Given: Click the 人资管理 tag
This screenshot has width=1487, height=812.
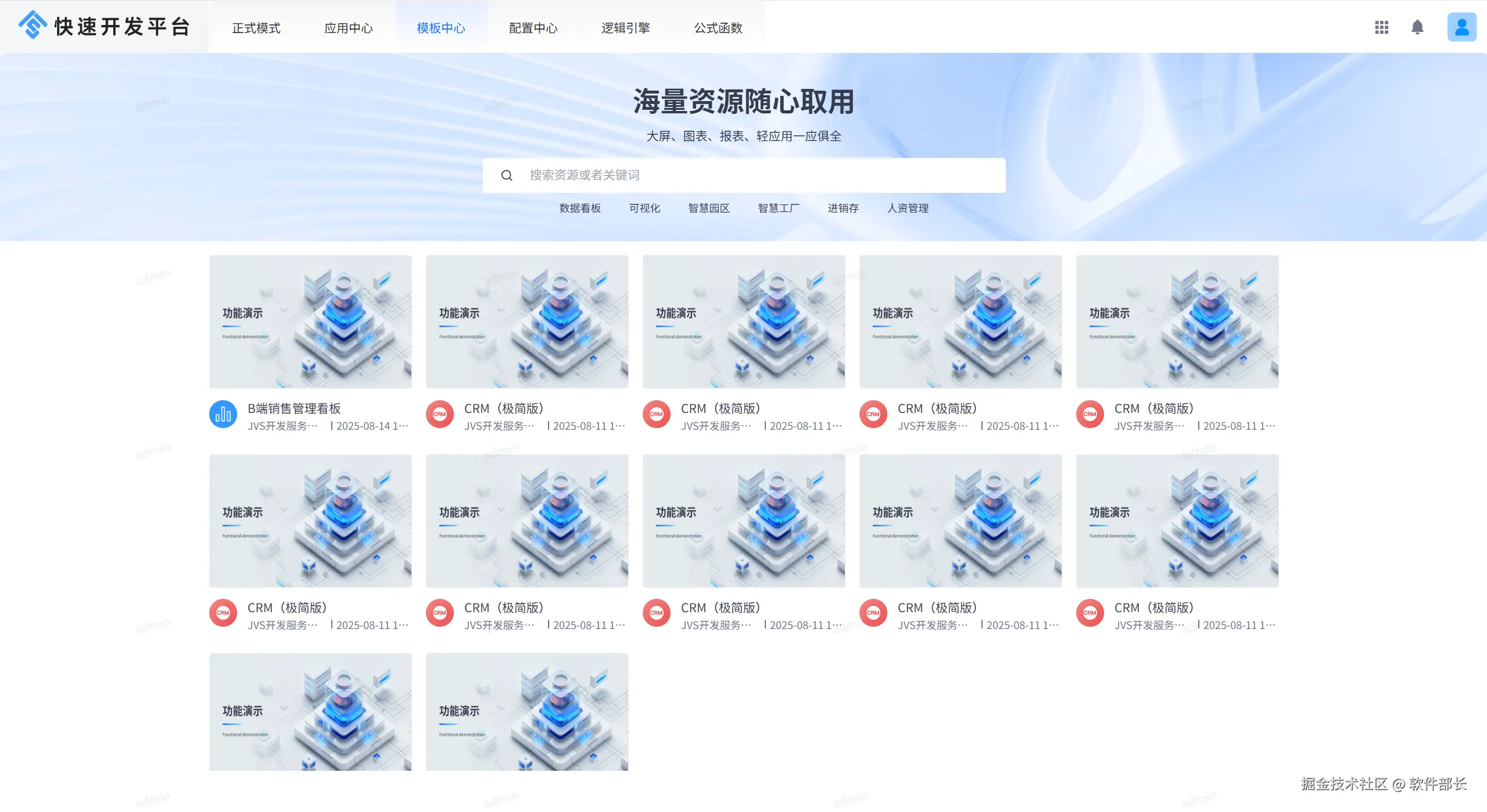Looking at the screenshot, I should coord(908,208).
